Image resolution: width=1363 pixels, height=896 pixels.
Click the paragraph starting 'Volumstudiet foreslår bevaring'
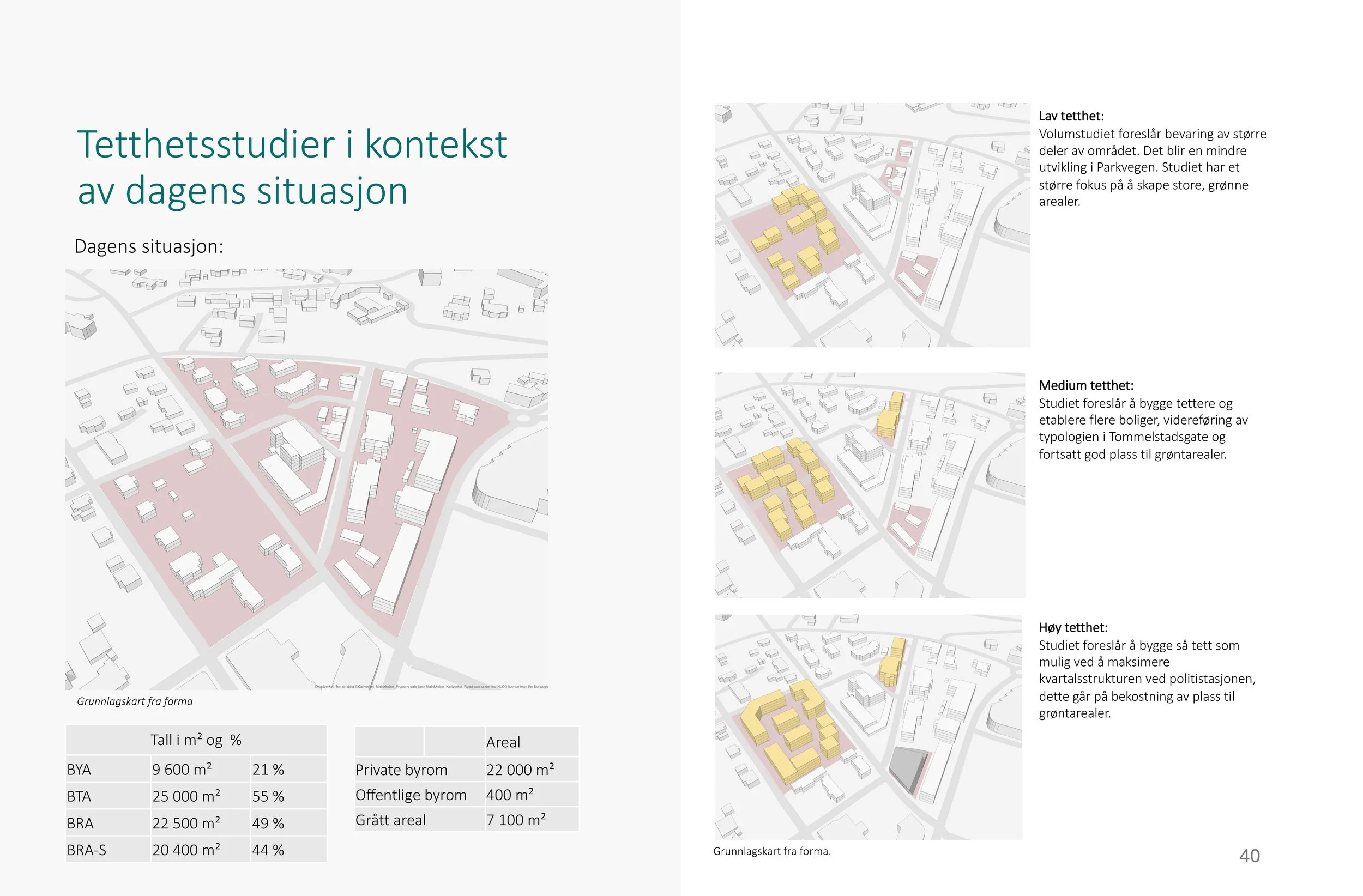click(1153, 168)
